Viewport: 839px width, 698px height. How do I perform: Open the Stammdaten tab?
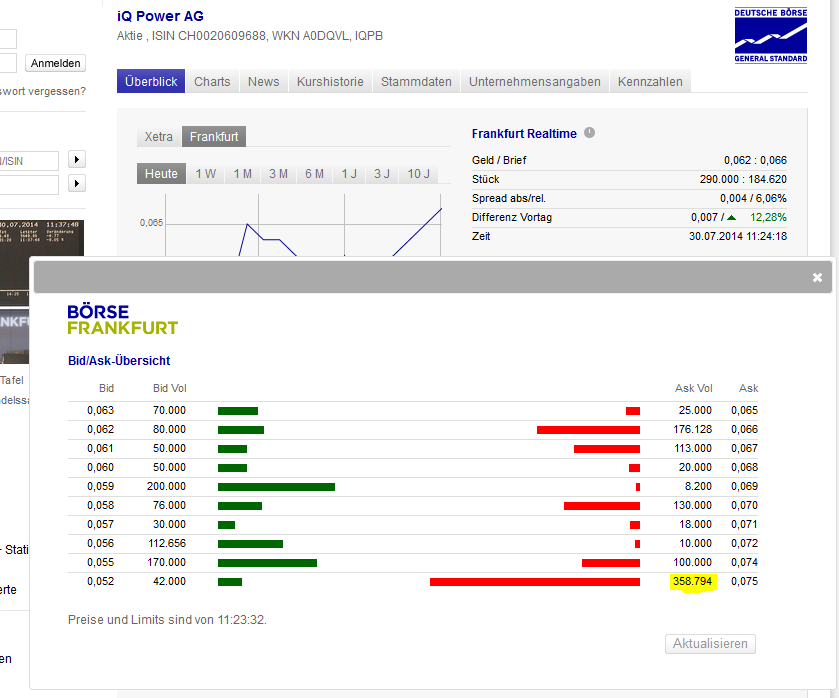coord(416,81)
